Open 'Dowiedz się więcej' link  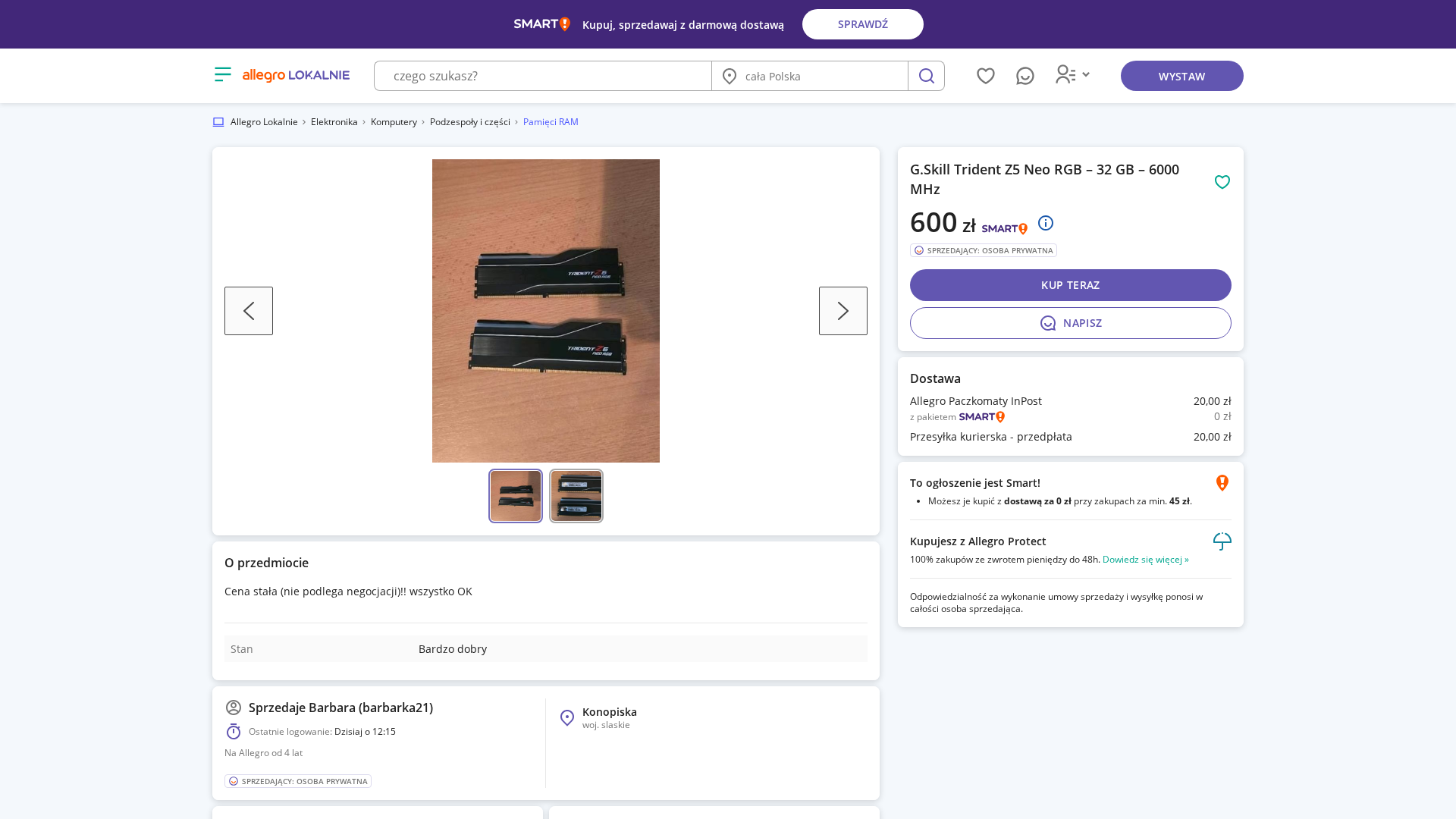pos(1146,560)
